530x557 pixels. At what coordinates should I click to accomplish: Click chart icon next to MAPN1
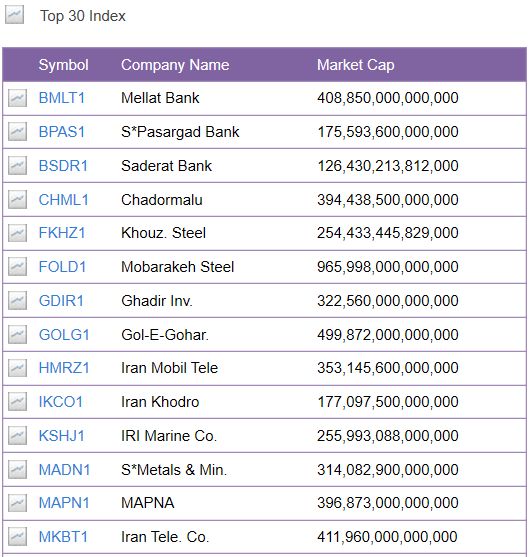17,503
